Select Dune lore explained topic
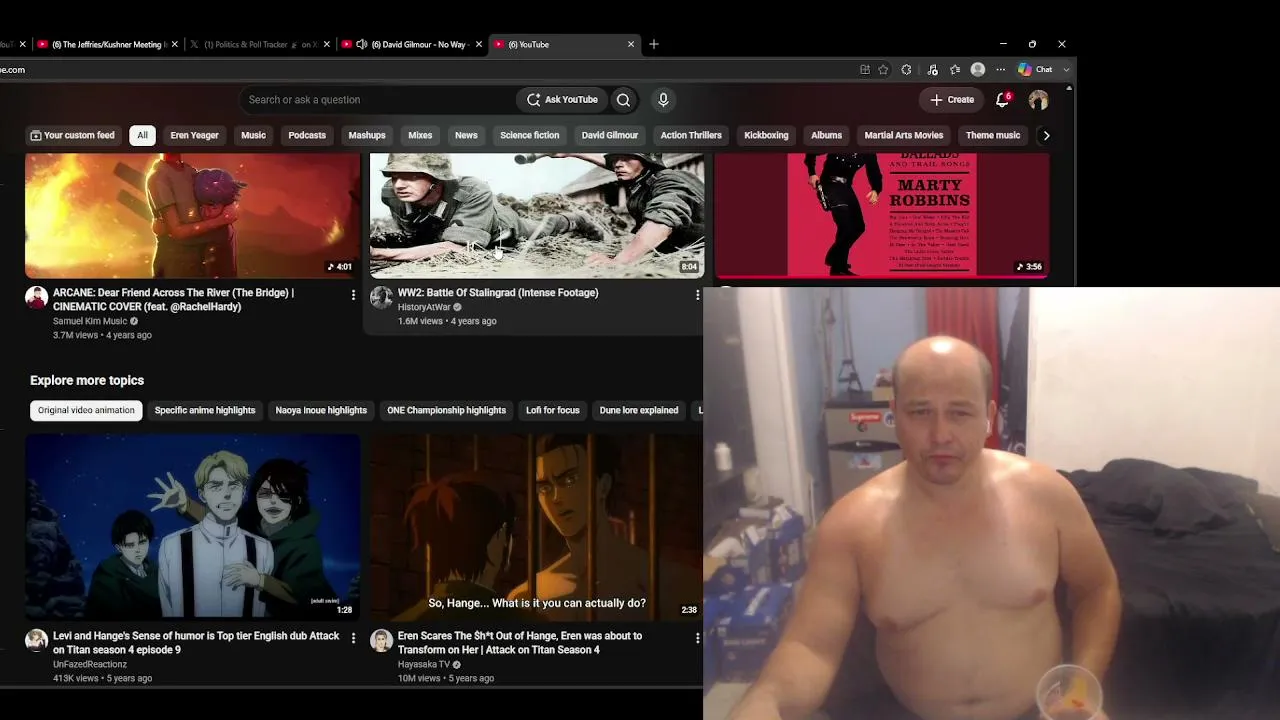This screenshot has height=720, width=1280. 639,410
